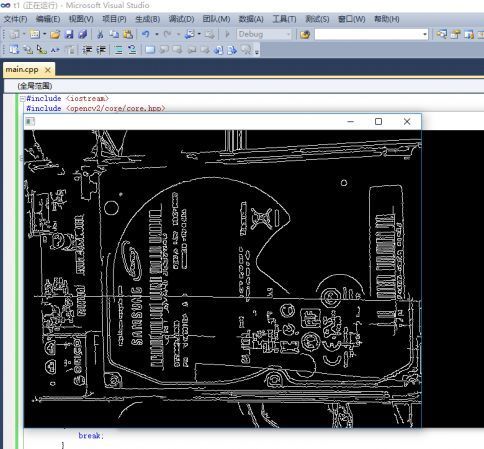Viewport: 484px width, 449px height.
Task: Click the Comment Out Selected Lines icon
Action: coord(118,50)
